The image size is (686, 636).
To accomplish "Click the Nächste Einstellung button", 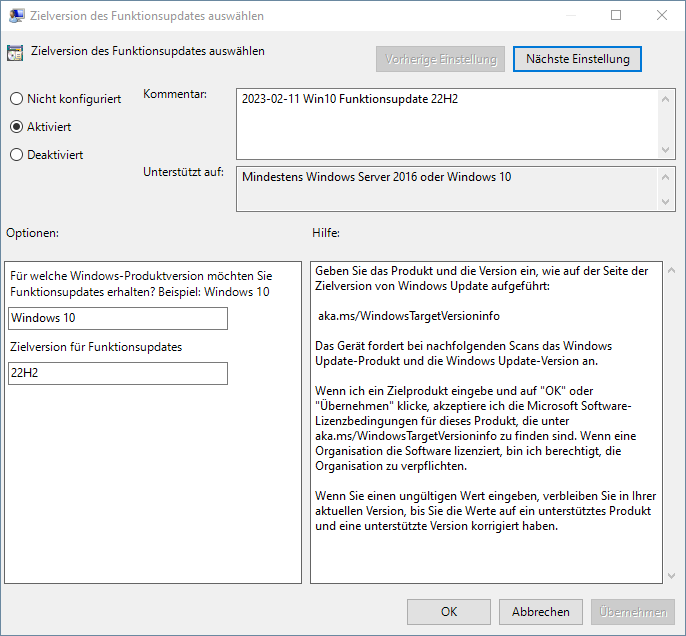I will [577, 59].
